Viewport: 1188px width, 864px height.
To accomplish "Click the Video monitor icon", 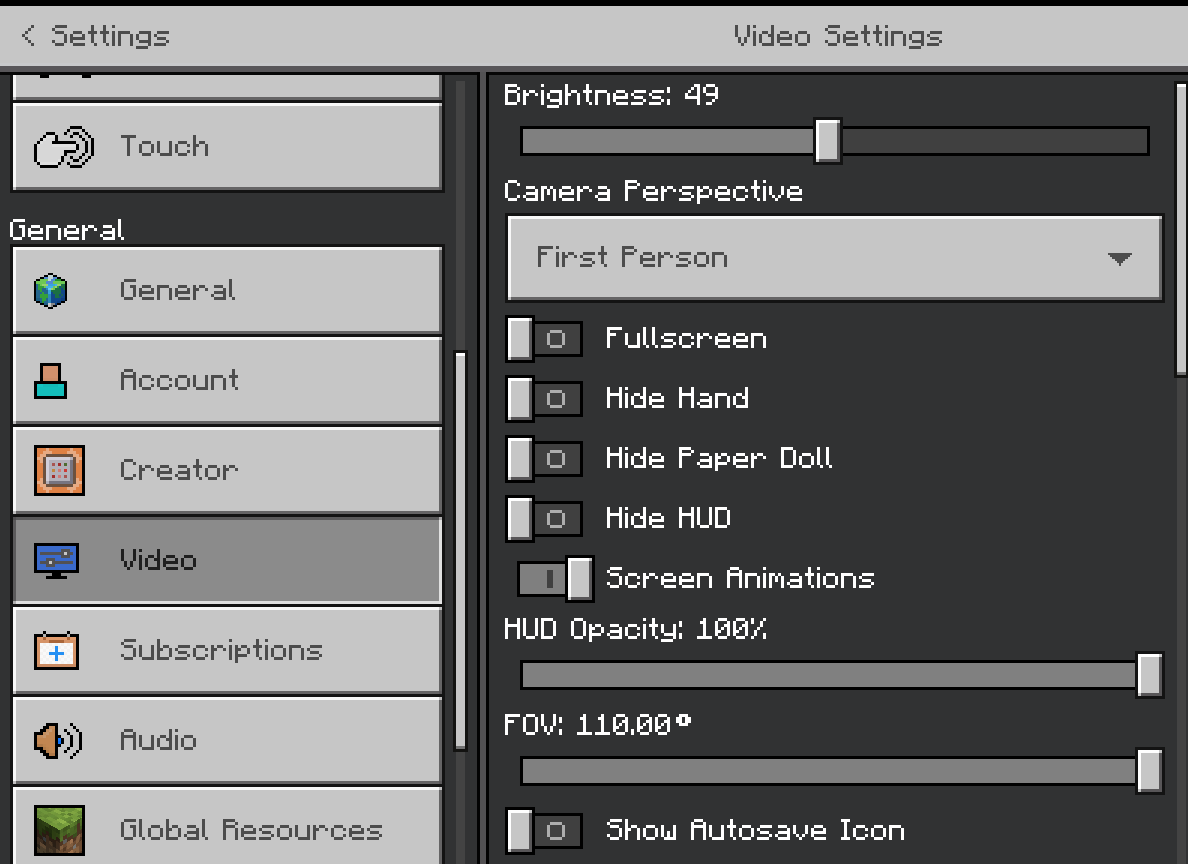I will (x=57, y=560).
